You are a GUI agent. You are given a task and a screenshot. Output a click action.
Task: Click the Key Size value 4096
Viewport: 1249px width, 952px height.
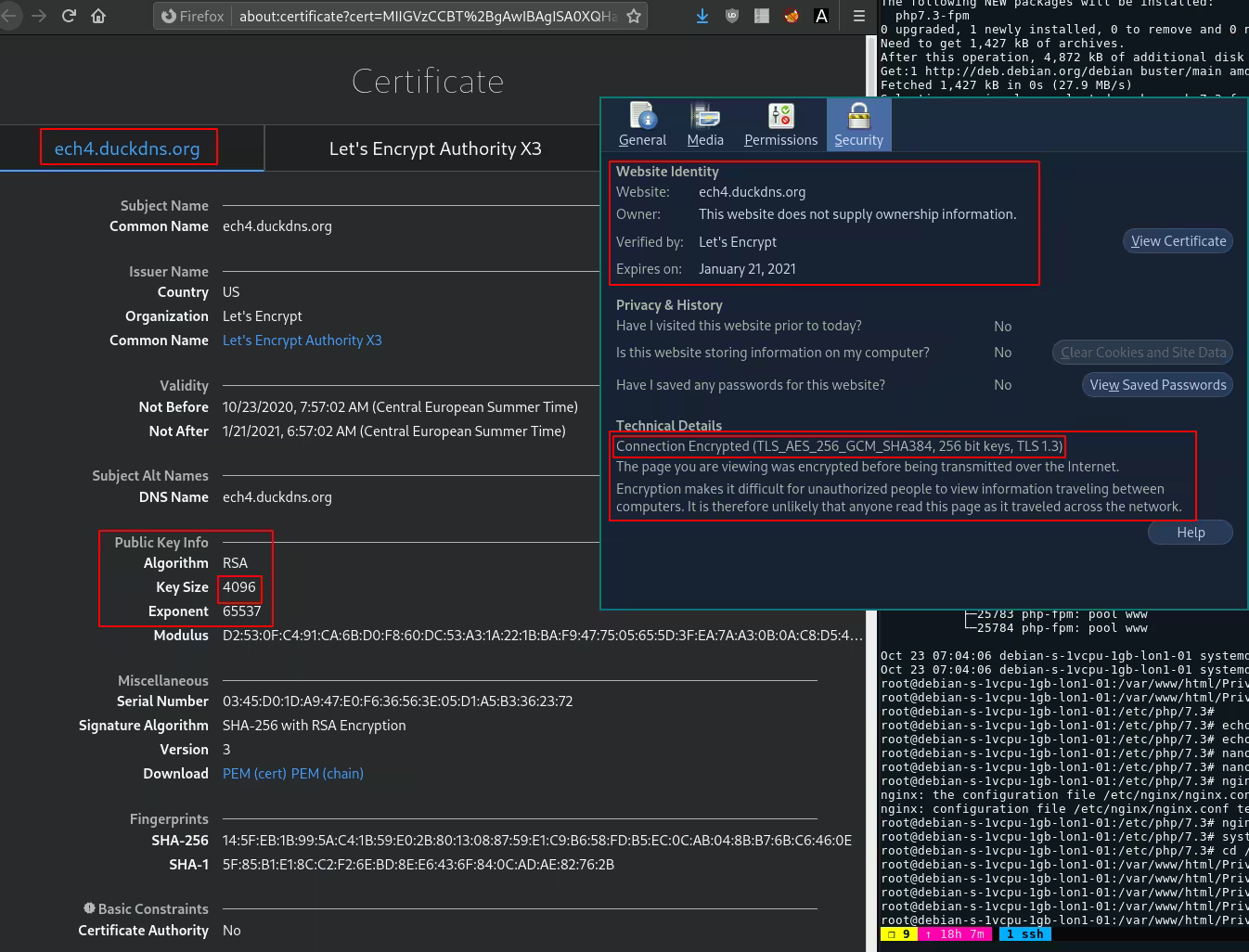tap(239, 587)
